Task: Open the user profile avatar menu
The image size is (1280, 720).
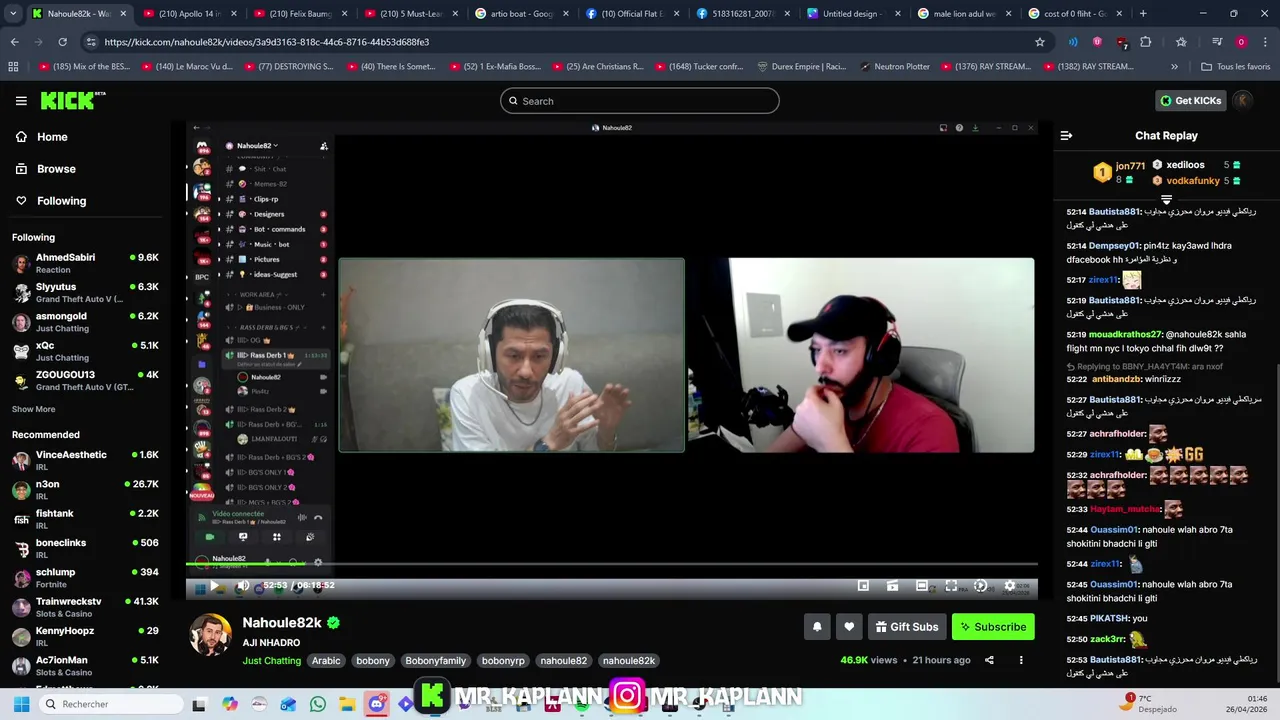Action: [1243, 100]
